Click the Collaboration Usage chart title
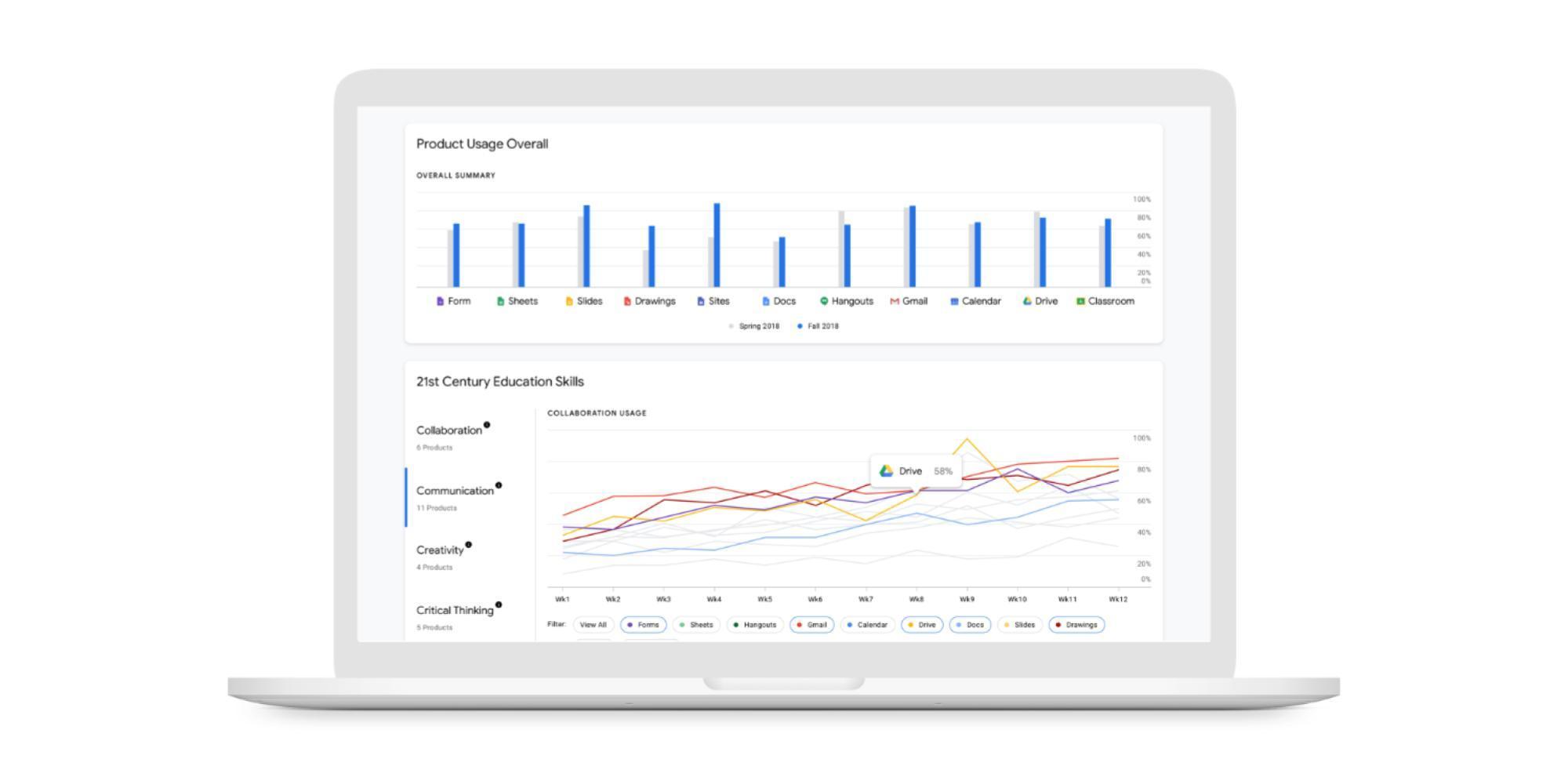The width and height of the screenshot is (1568, 784). (x=597, y=413)
